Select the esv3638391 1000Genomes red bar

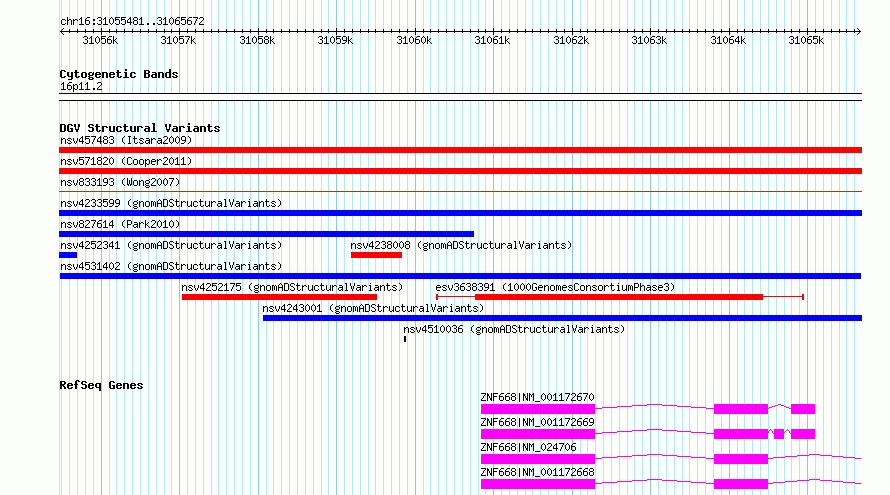click(619, 297)
